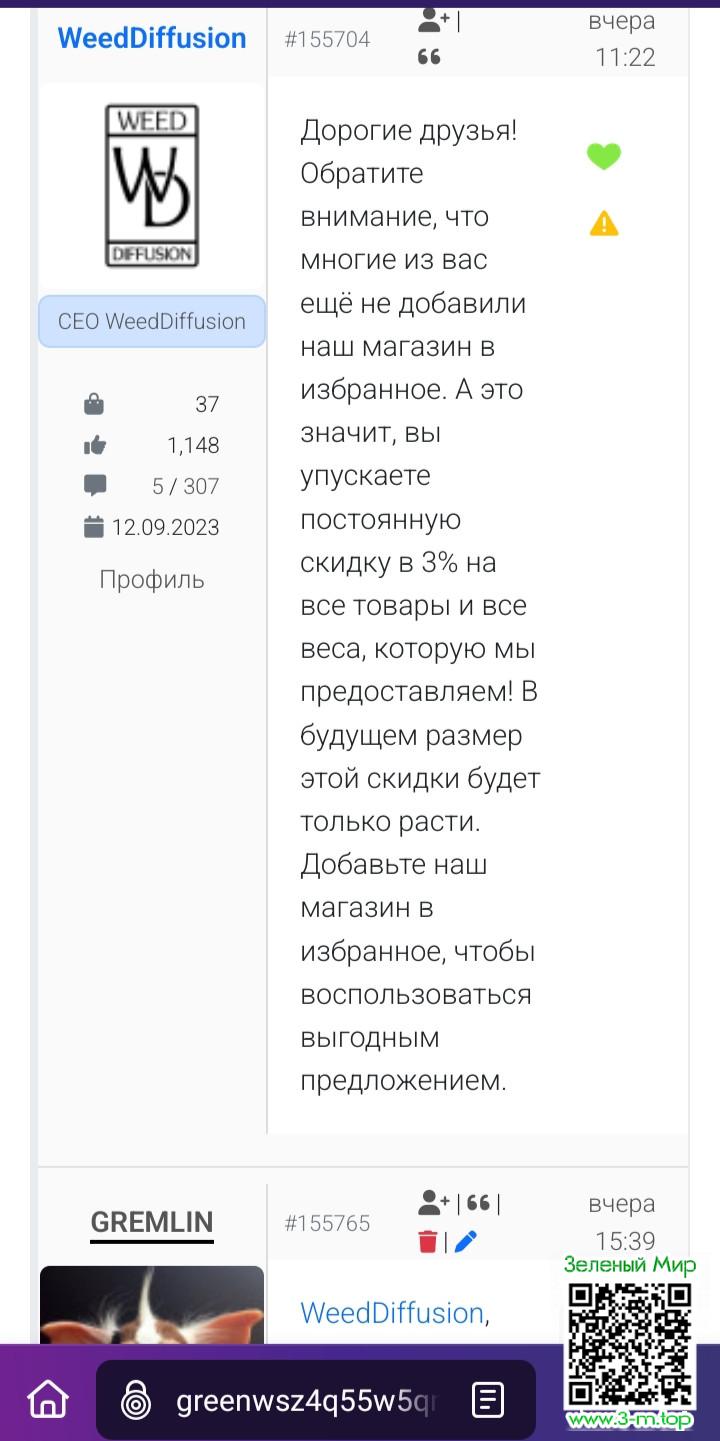Edit post using the blue pencil icon

pos(465,1242)
